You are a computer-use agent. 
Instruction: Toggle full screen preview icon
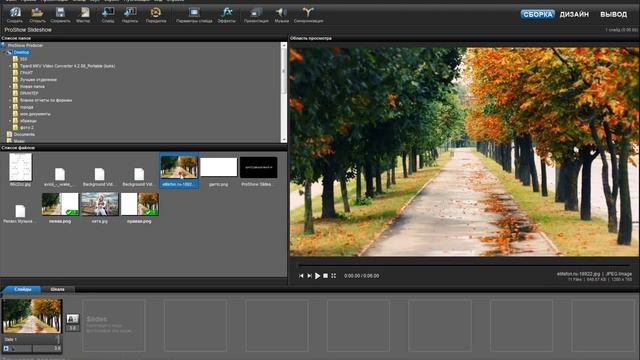[333, 276]
